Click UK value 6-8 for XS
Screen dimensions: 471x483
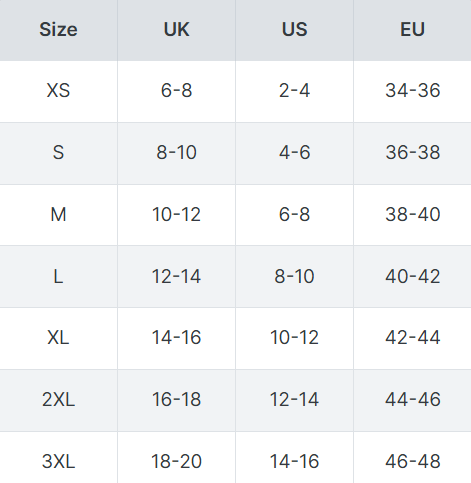click(176, 91)
